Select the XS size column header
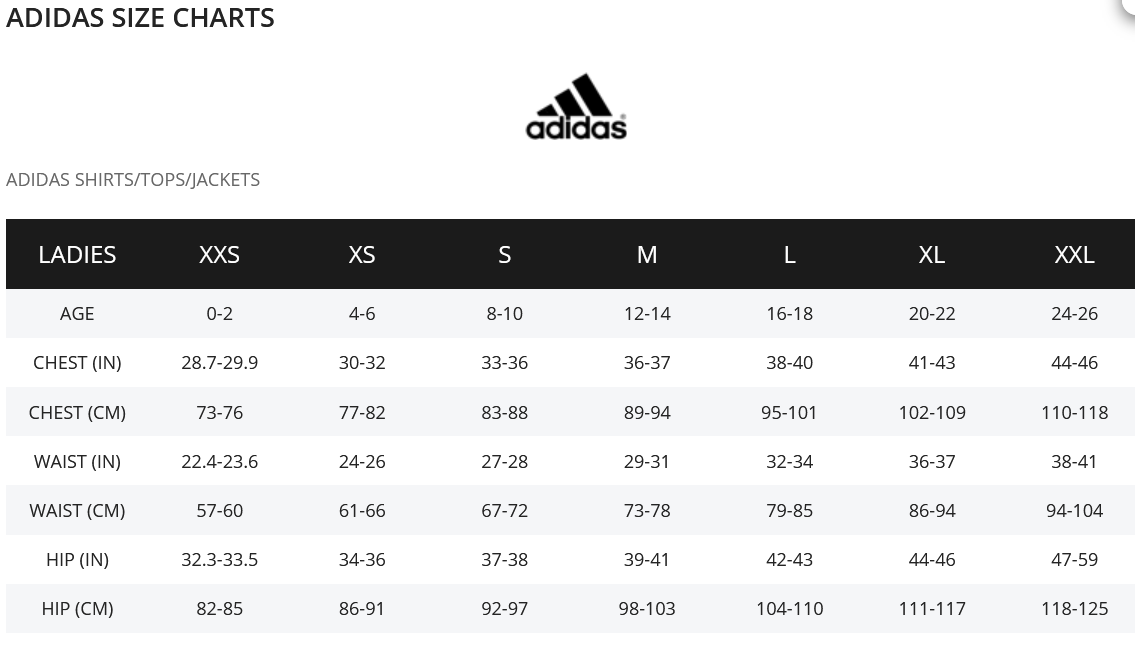Screen dimensions: 1135x663 pyautogui.click(x=362, y=255)
